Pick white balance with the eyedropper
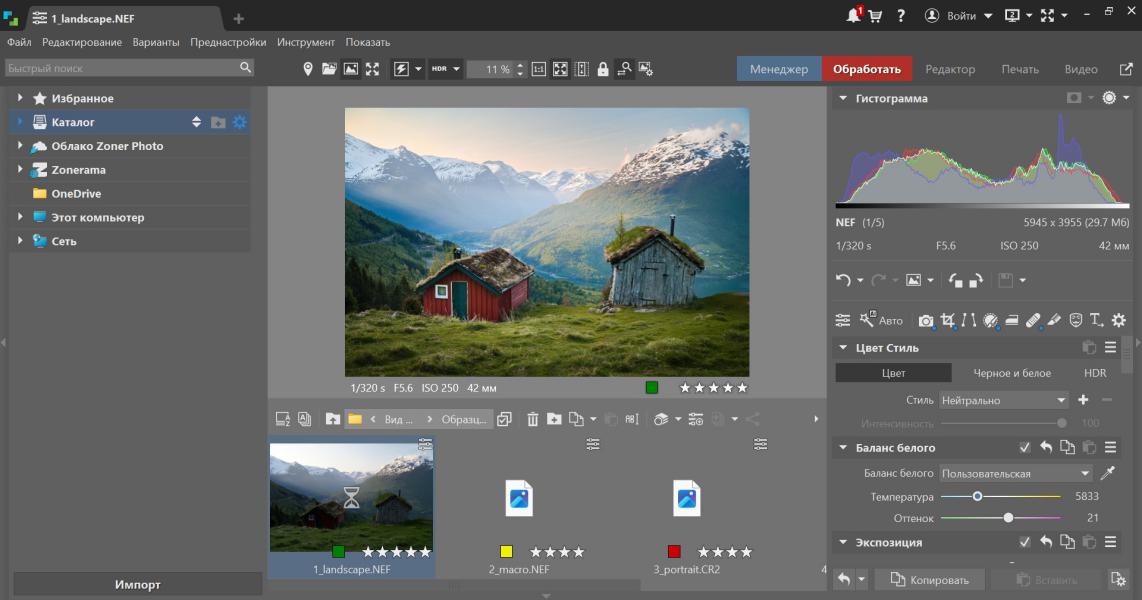 [x=1108, y=473]
